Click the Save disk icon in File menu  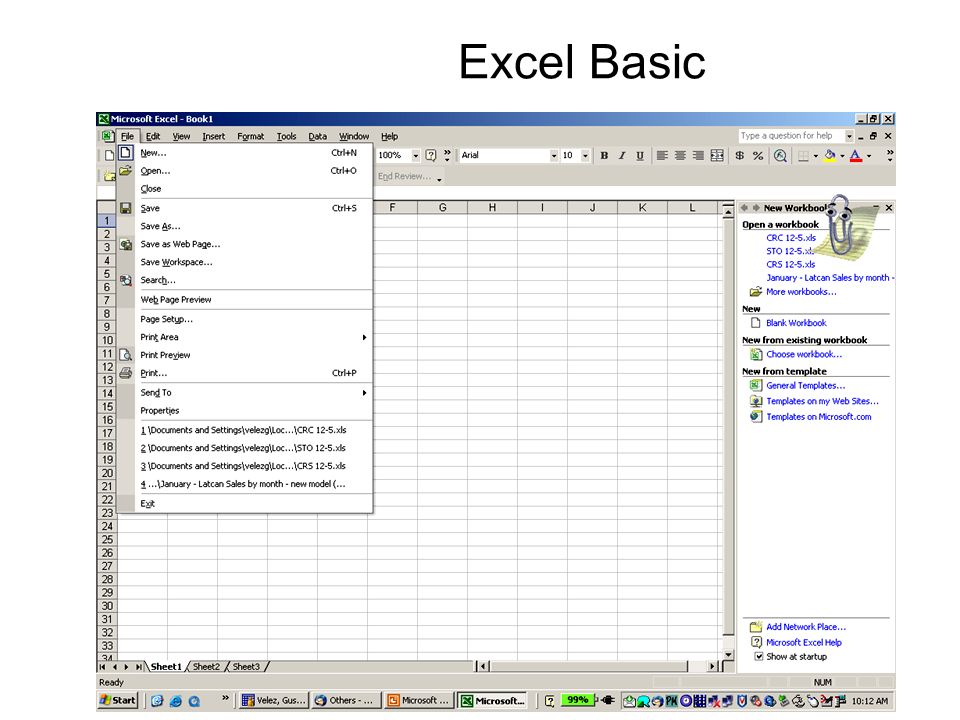point(126,208)
